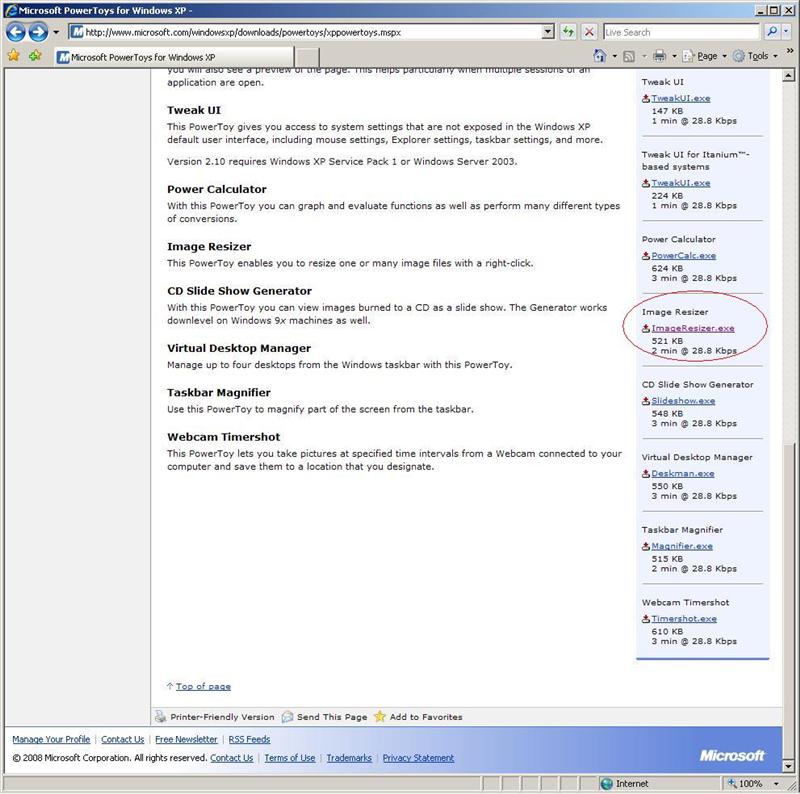
Task: Expand the zoom level dropdown arrow
Action: 776,784
